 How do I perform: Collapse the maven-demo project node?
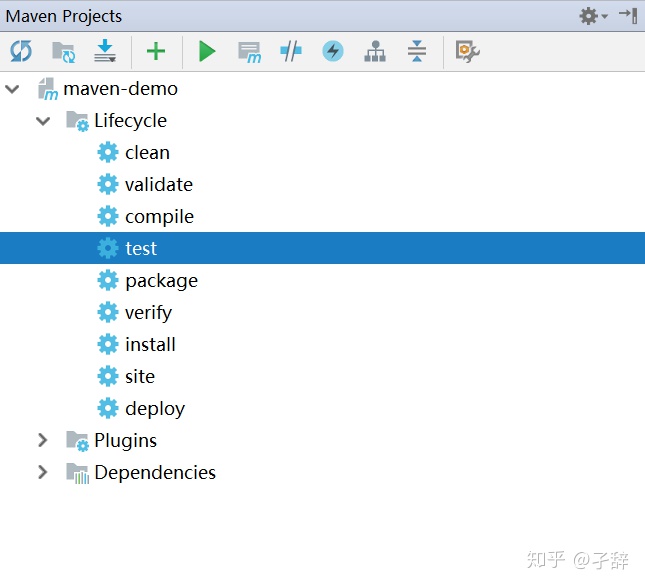coord(12,88)
